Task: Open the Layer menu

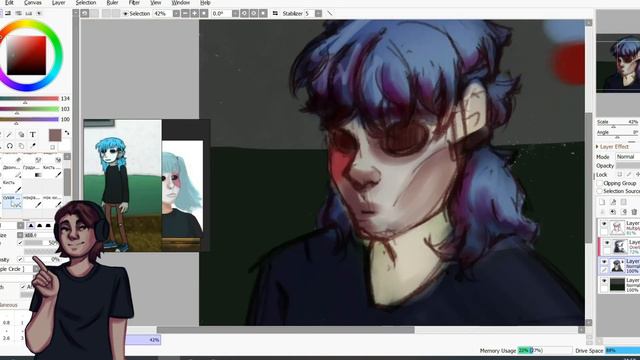Action: [x=58, y=2]
